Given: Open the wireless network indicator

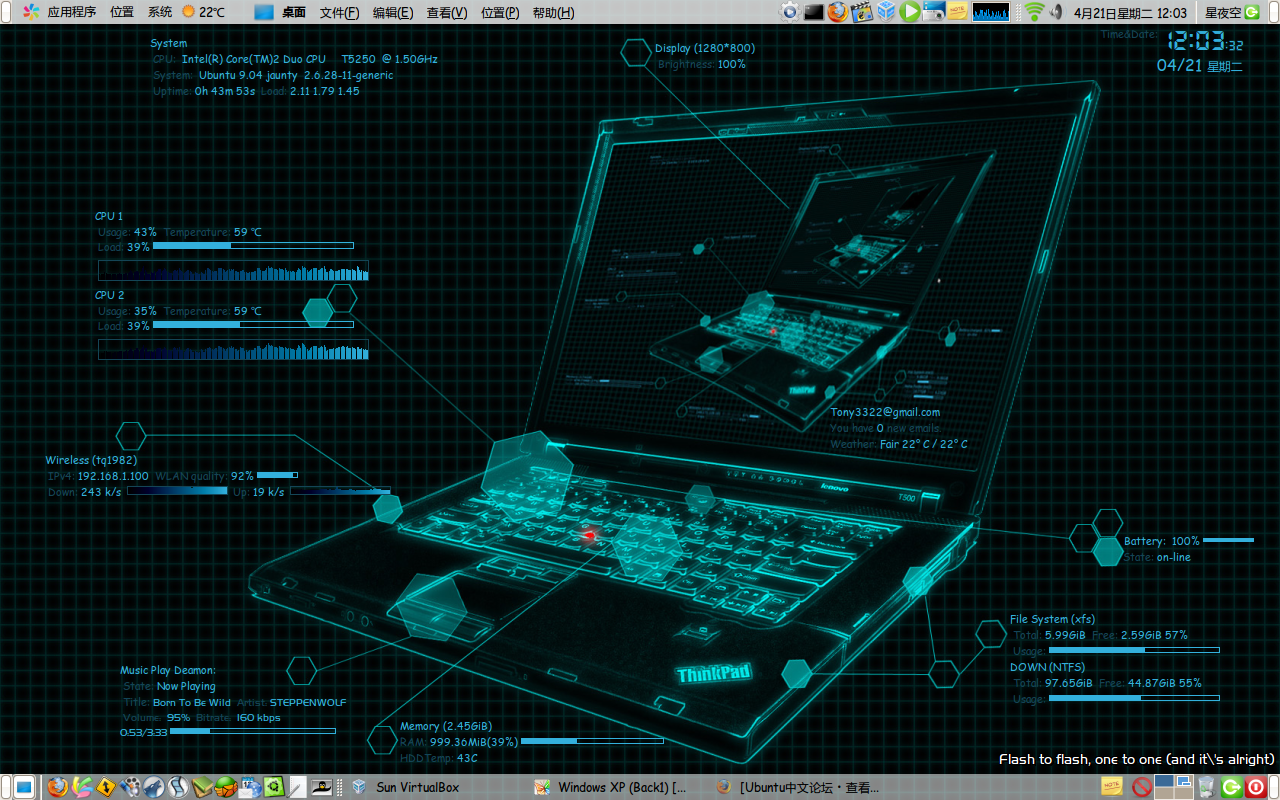Looking at the screenshot, I should (1034, 12).
